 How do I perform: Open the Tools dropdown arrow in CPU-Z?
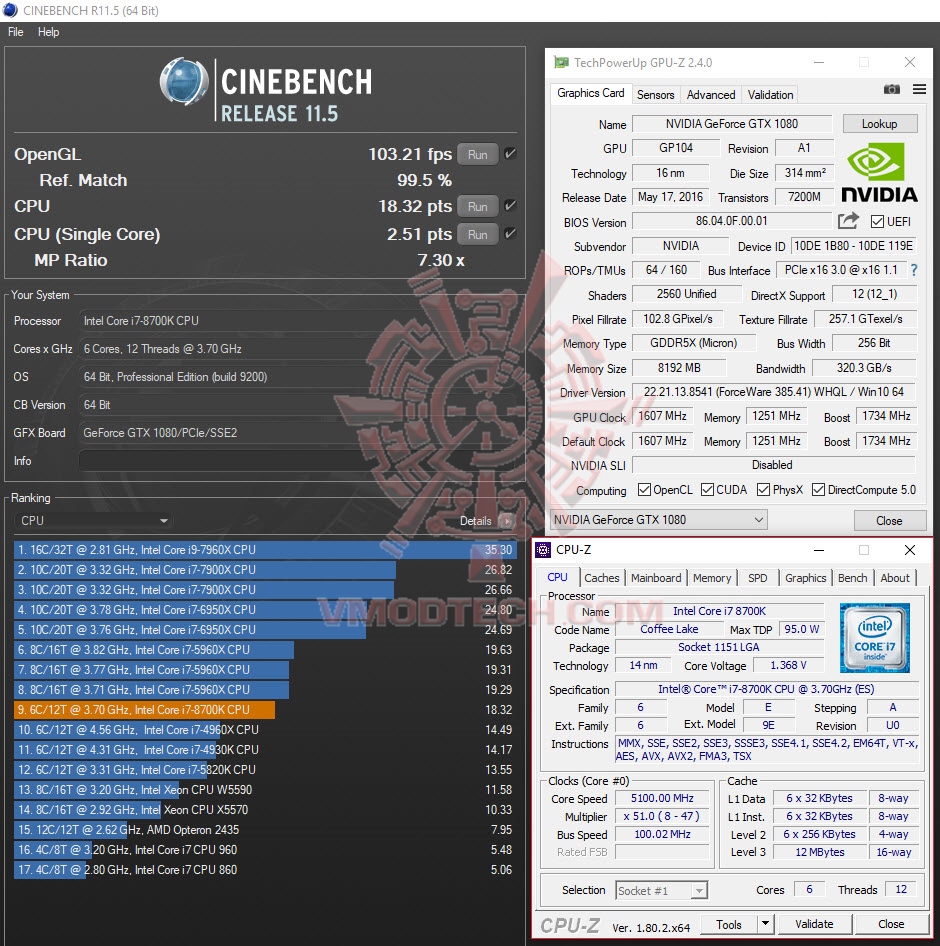pos(765,923)
